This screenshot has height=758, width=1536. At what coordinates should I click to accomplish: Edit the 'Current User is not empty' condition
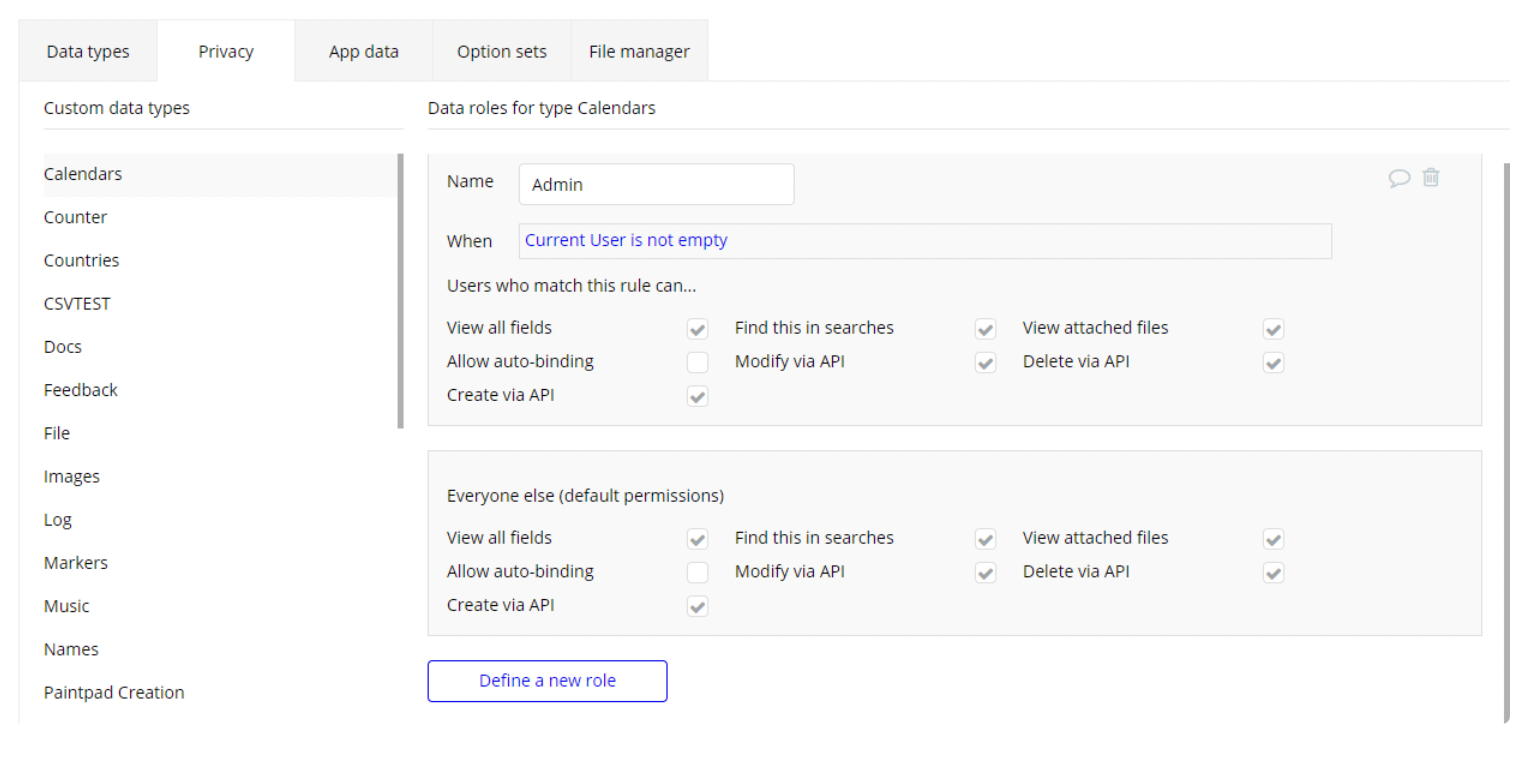pos(925,241)
